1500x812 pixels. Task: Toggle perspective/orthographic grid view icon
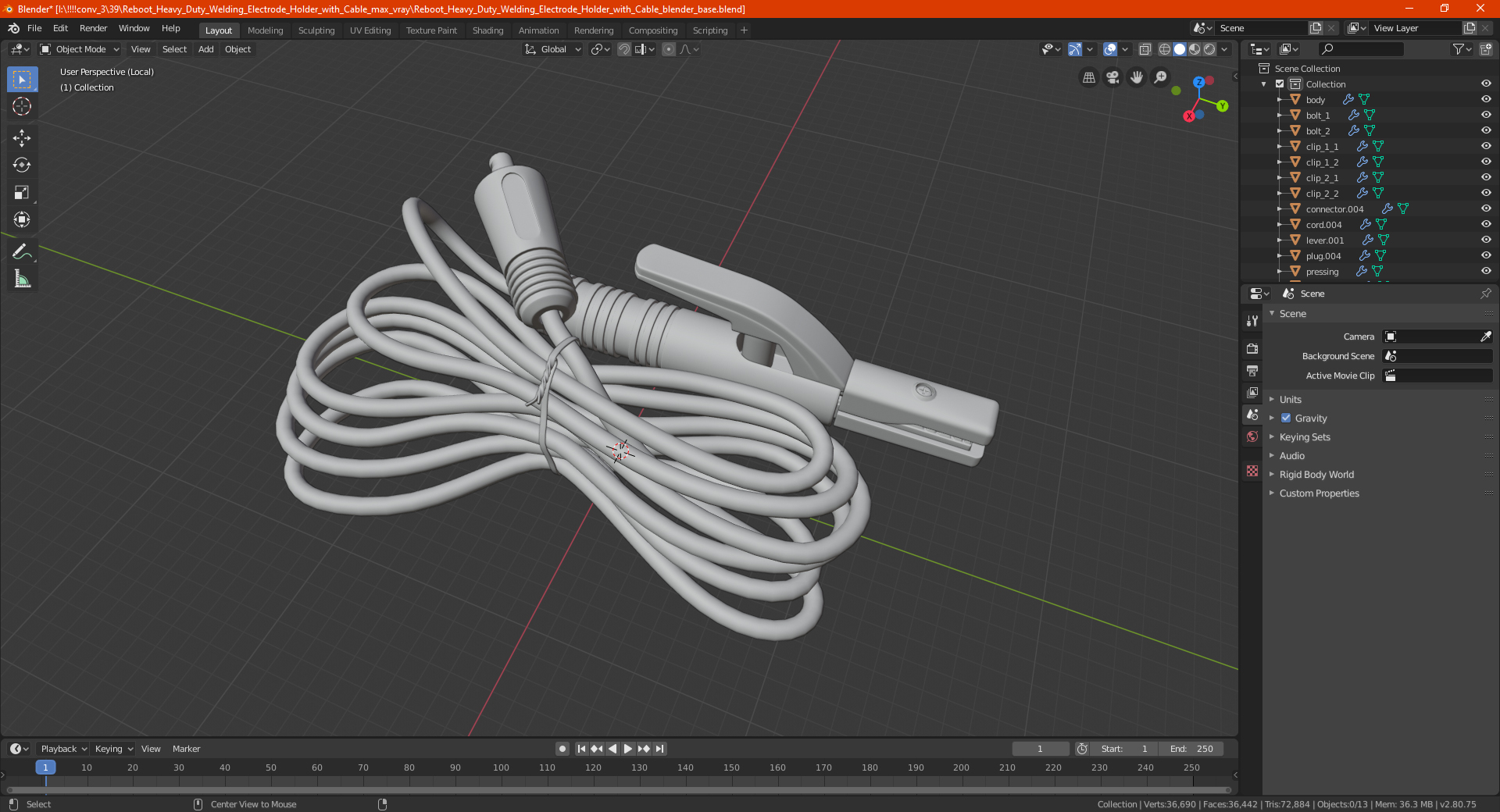pyautogui.click(x=1088, y=77)
